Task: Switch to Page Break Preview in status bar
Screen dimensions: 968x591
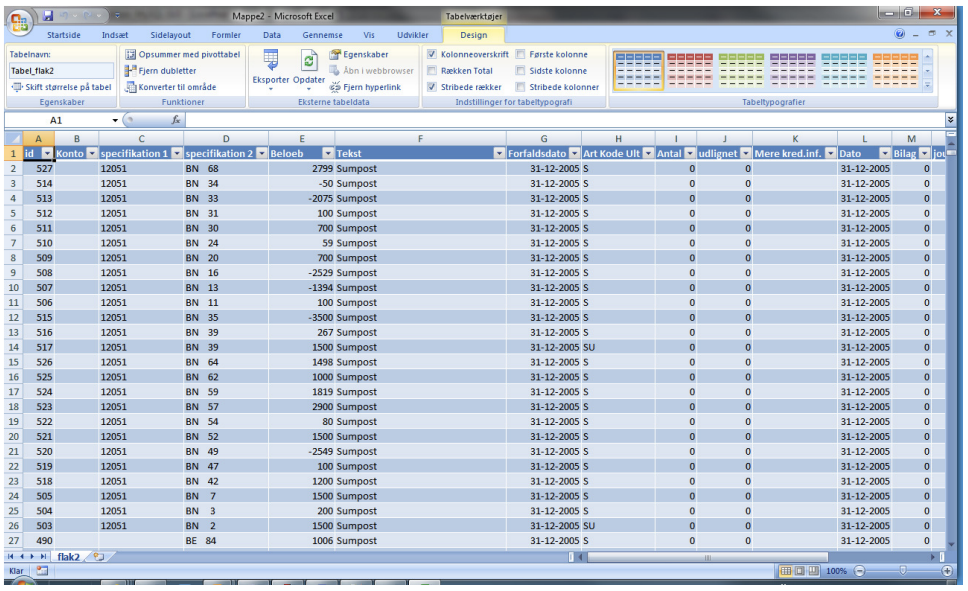Action: [x=814, y=571]
